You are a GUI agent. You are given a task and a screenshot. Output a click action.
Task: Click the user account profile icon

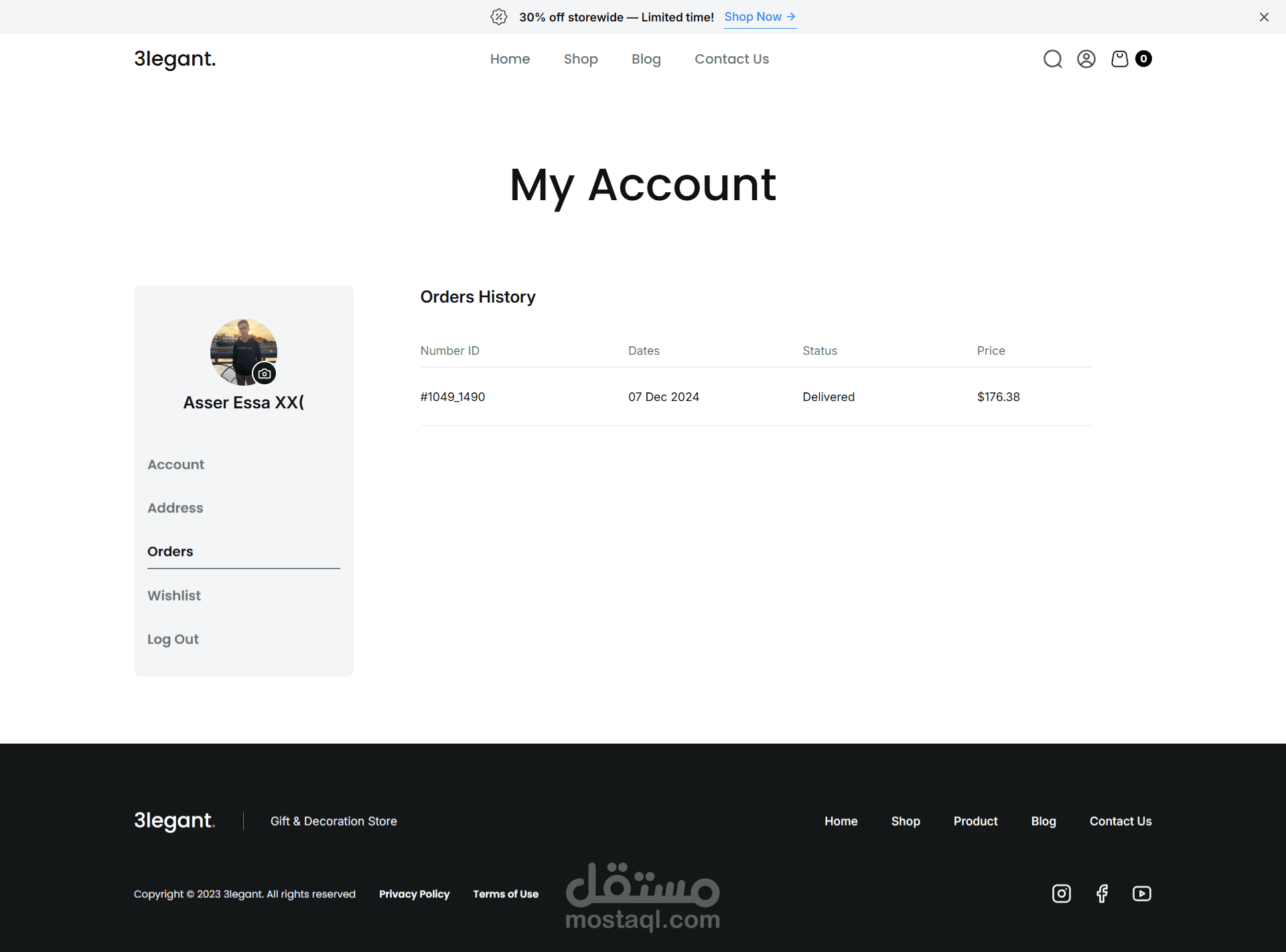[1086, 59]
